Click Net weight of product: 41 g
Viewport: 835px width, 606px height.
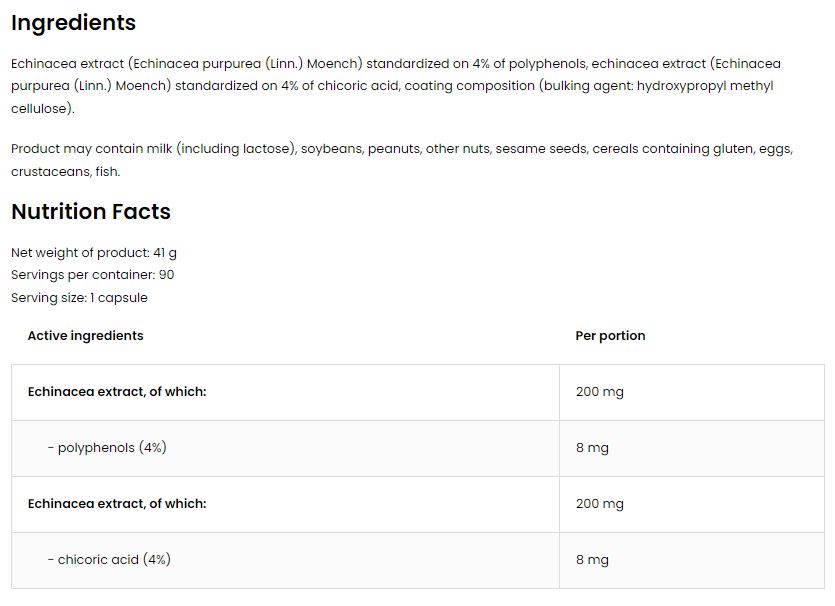tap(94, 252)
